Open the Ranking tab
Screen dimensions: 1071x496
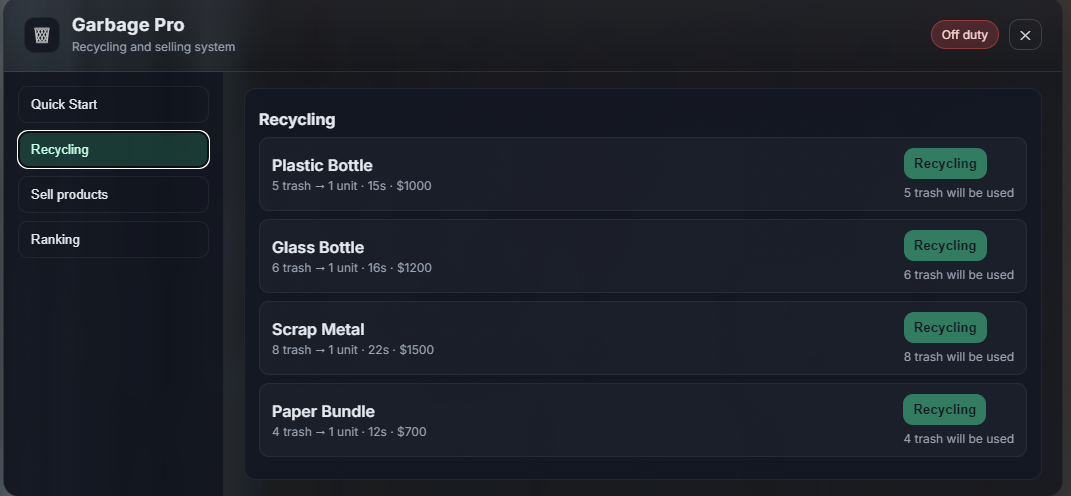[113, 240]
